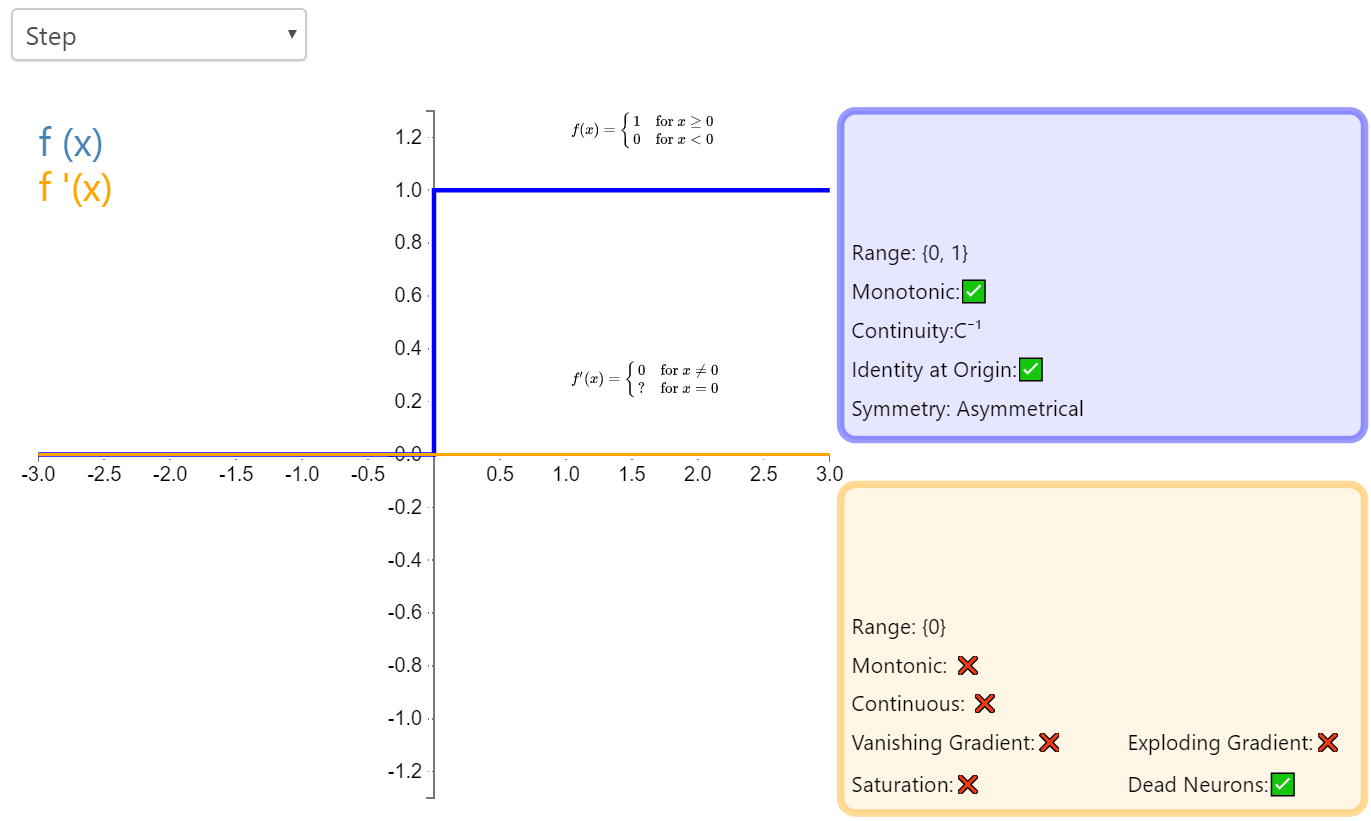Click the 3.0 label on the x-axis
This screenshot has width=1371, height=821.
829,474
